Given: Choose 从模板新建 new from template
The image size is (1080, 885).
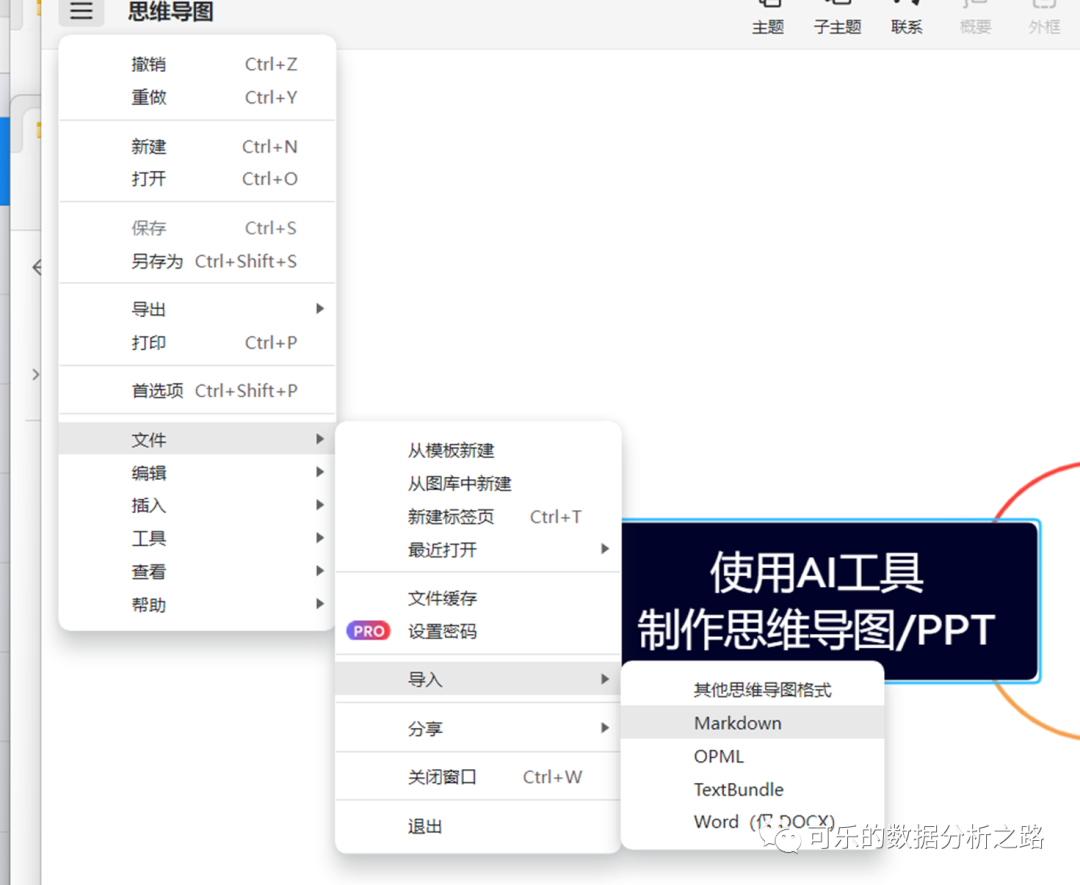Looking at the screenshot, I should tap(451, 451).
